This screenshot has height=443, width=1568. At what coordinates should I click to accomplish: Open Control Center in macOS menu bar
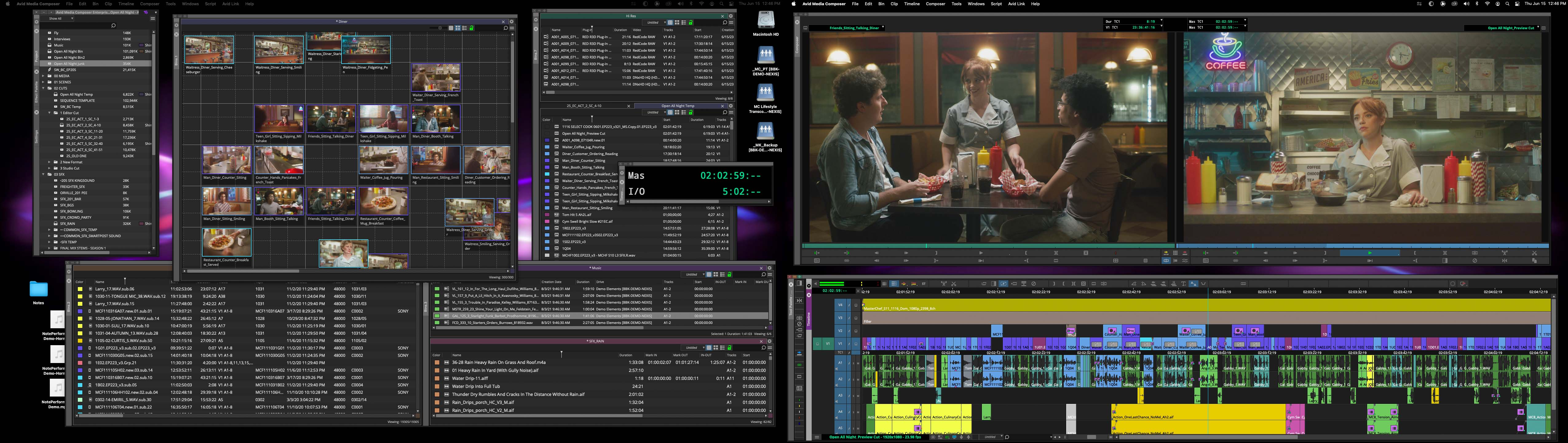click(x=1518, y=4)
